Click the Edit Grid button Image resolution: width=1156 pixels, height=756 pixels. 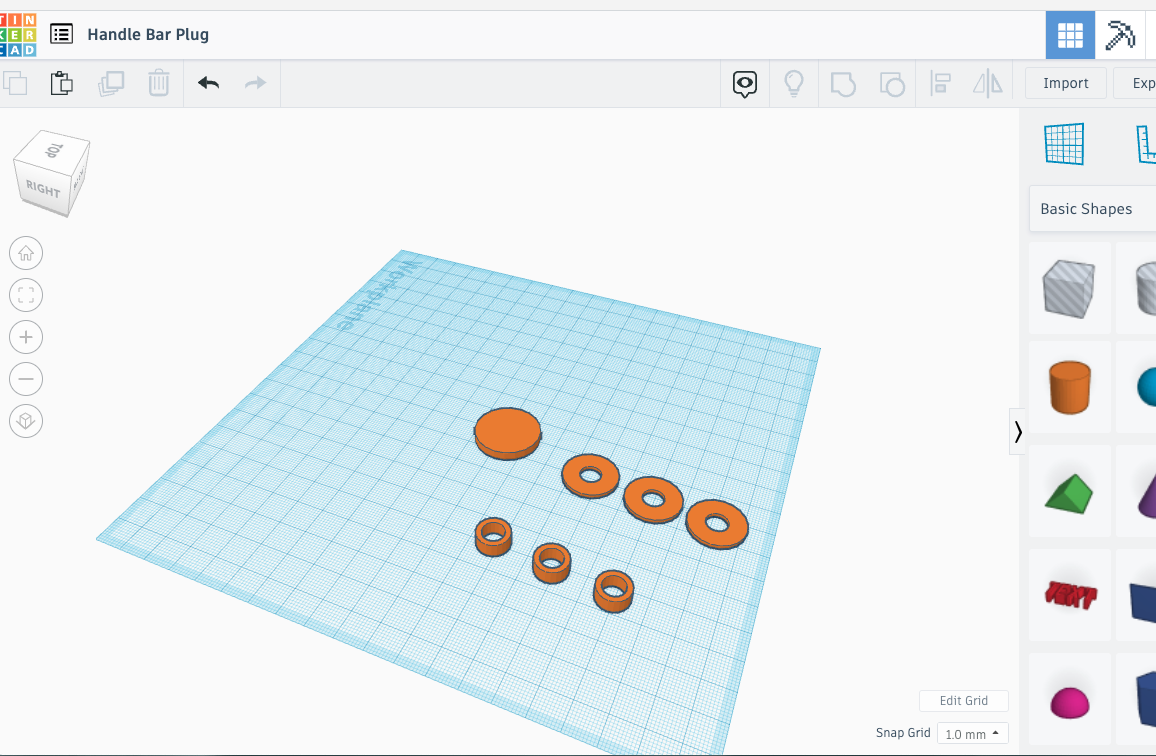click(964, 701)
